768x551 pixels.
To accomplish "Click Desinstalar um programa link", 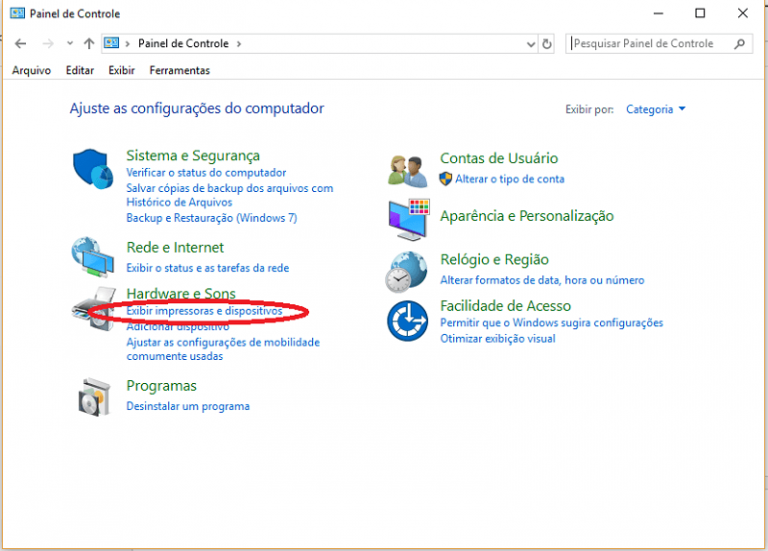I will 188,406.
